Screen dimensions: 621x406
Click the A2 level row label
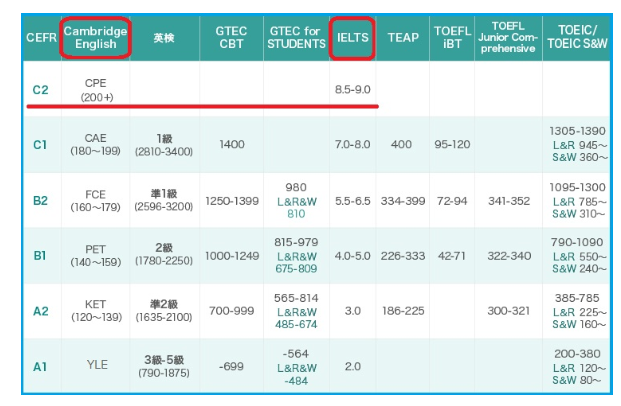40,311
